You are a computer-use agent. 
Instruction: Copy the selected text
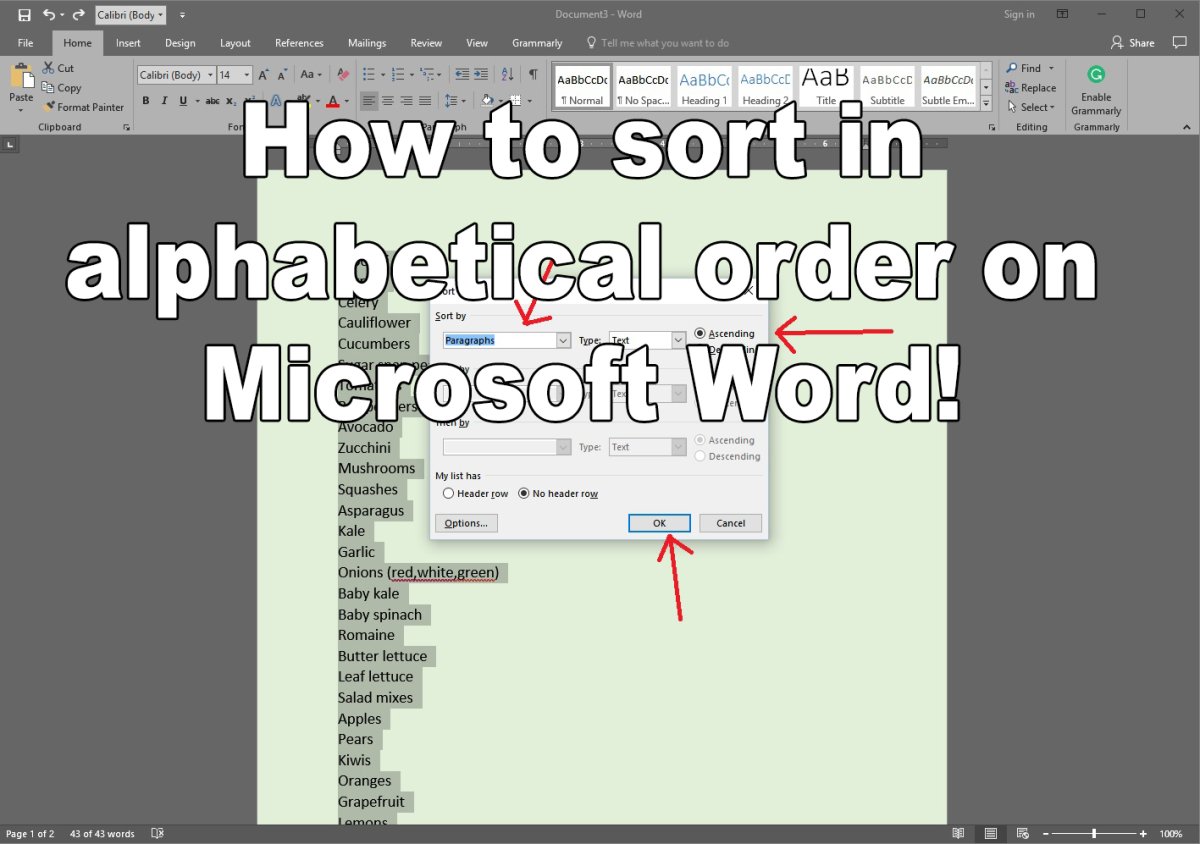coord(61,88)
